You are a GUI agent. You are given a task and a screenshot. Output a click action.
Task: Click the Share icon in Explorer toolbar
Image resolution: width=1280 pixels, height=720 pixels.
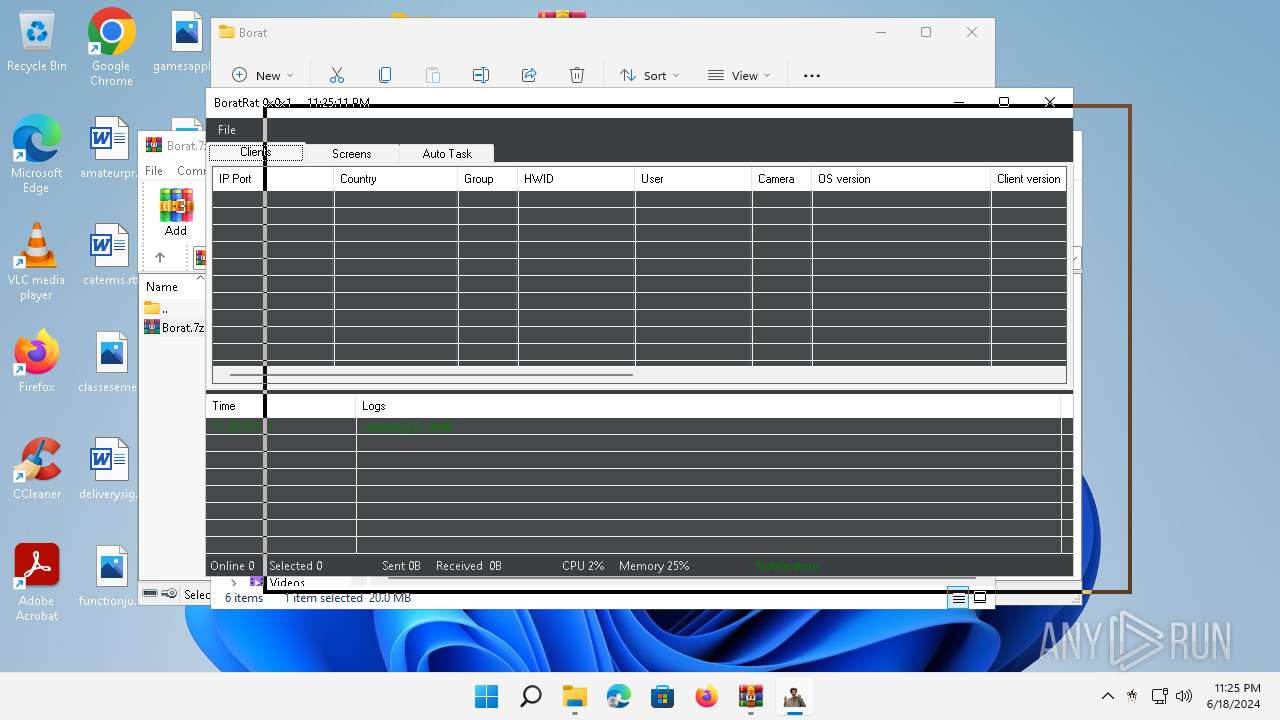click(x=529, y=75)
